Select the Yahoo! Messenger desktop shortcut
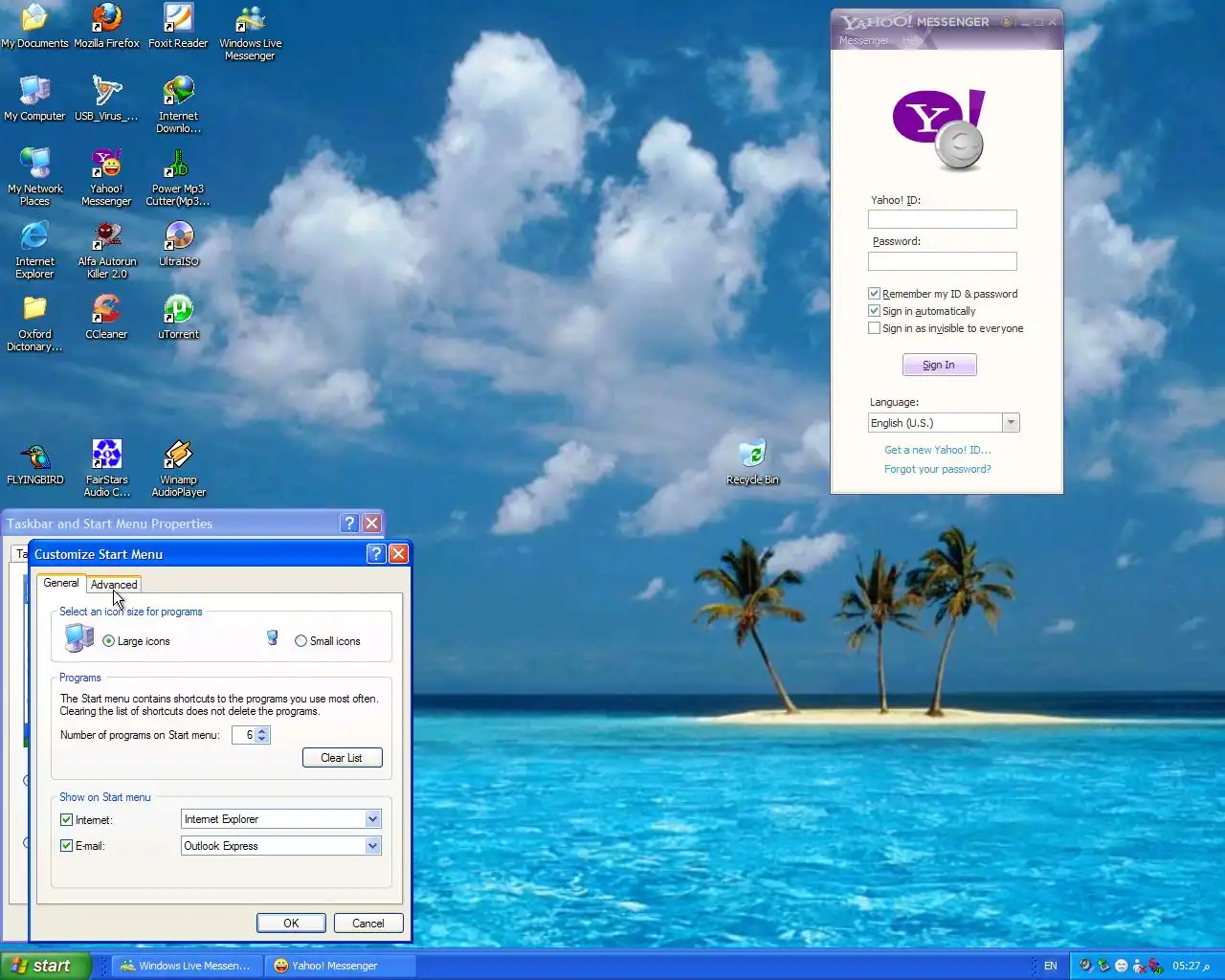This screenshot has width=1225, height=980. pos(106,178)
